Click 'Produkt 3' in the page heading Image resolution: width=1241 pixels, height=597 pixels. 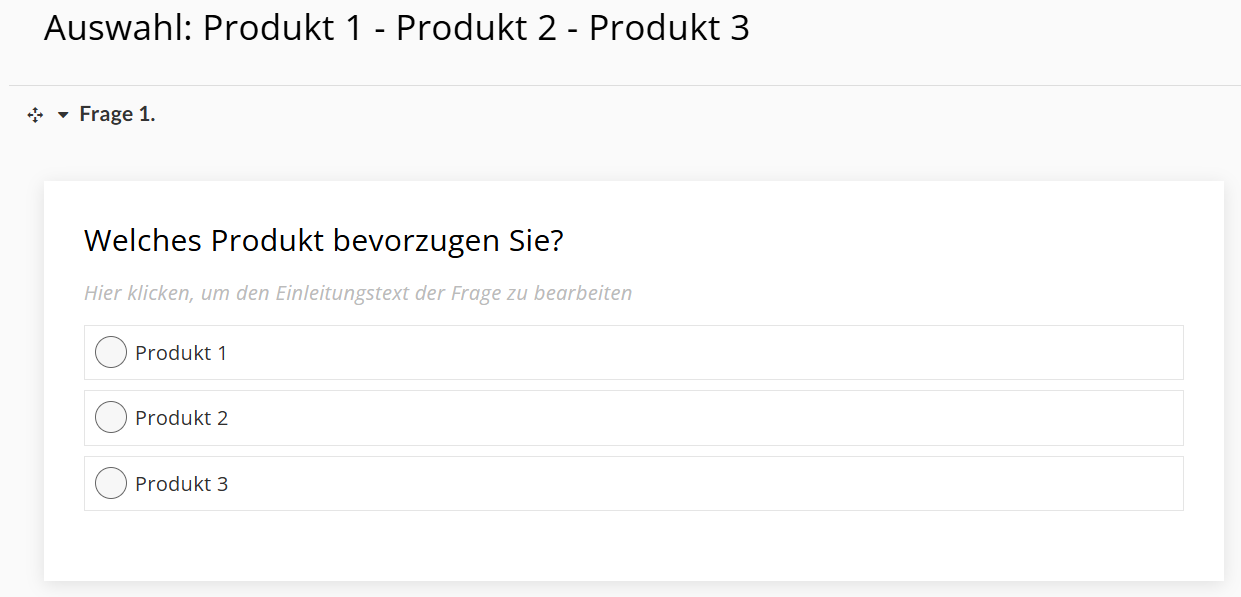tap(668, 28)
